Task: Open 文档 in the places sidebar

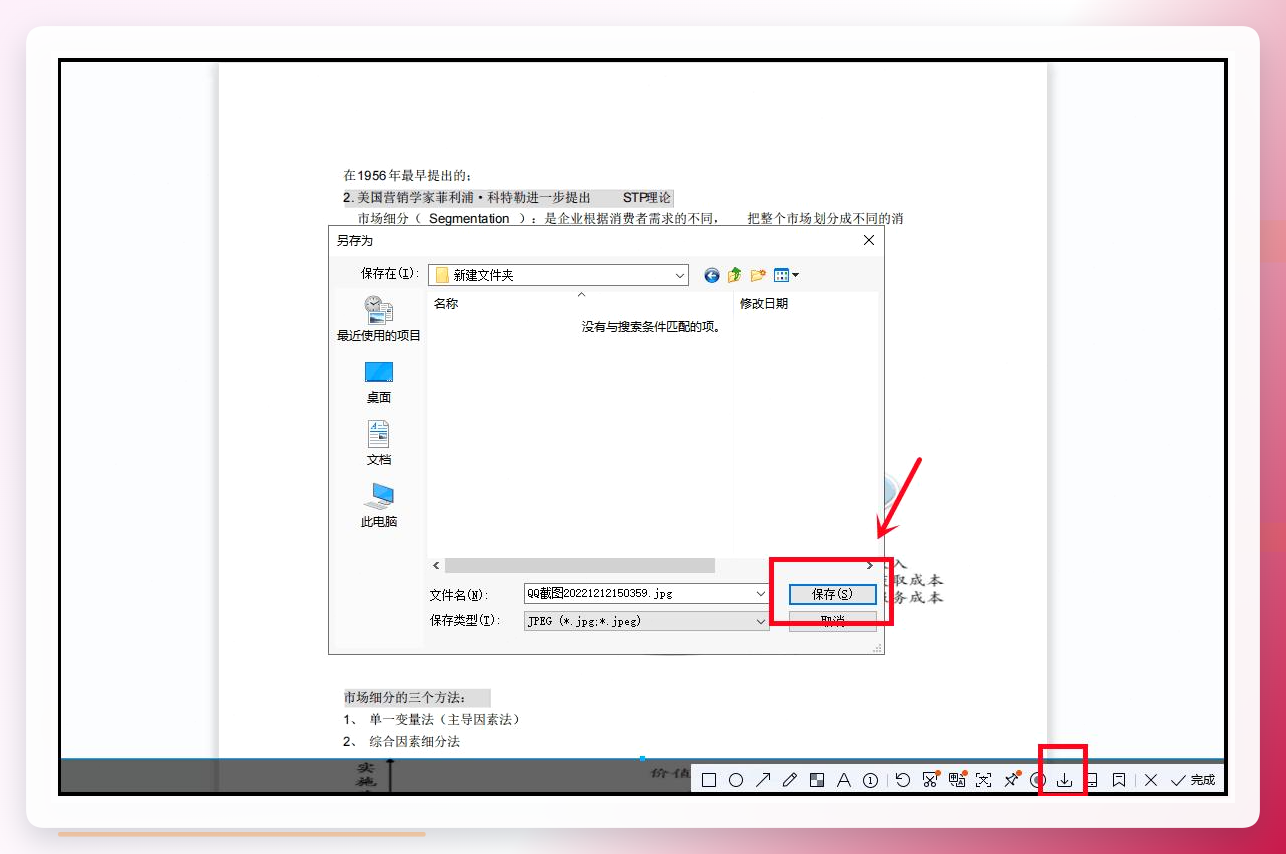Action: (x=379, y=445)
